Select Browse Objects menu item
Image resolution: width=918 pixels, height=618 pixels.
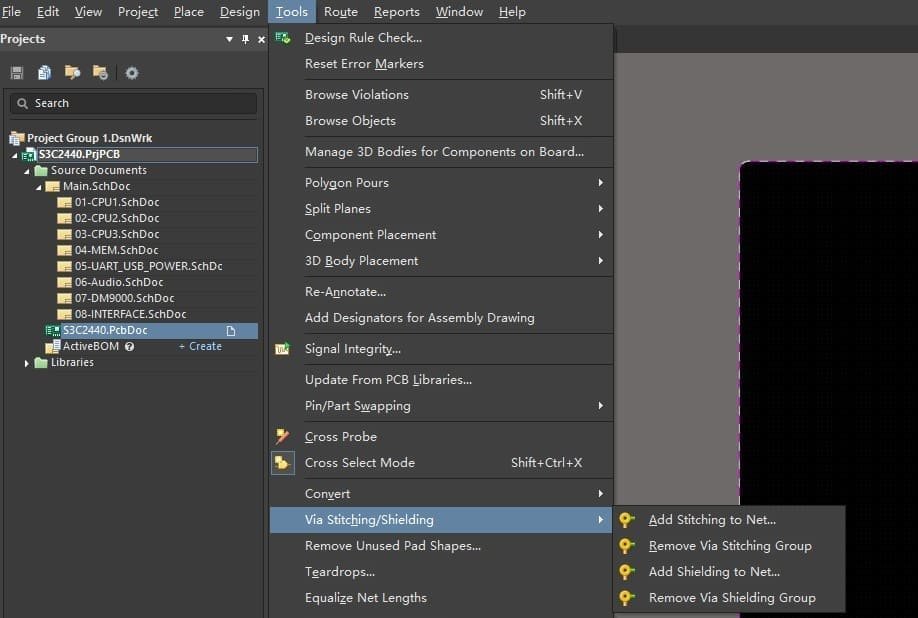[441, 121]
